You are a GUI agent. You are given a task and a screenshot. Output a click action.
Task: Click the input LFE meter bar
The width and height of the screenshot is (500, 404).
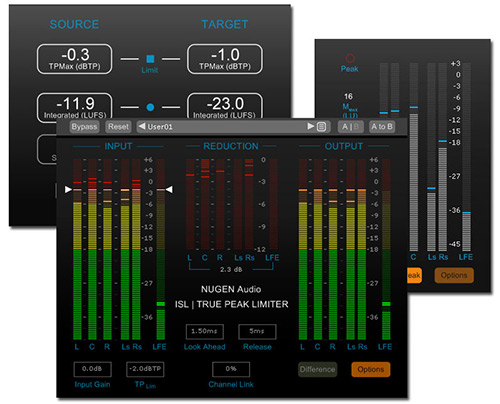[161, 249]
